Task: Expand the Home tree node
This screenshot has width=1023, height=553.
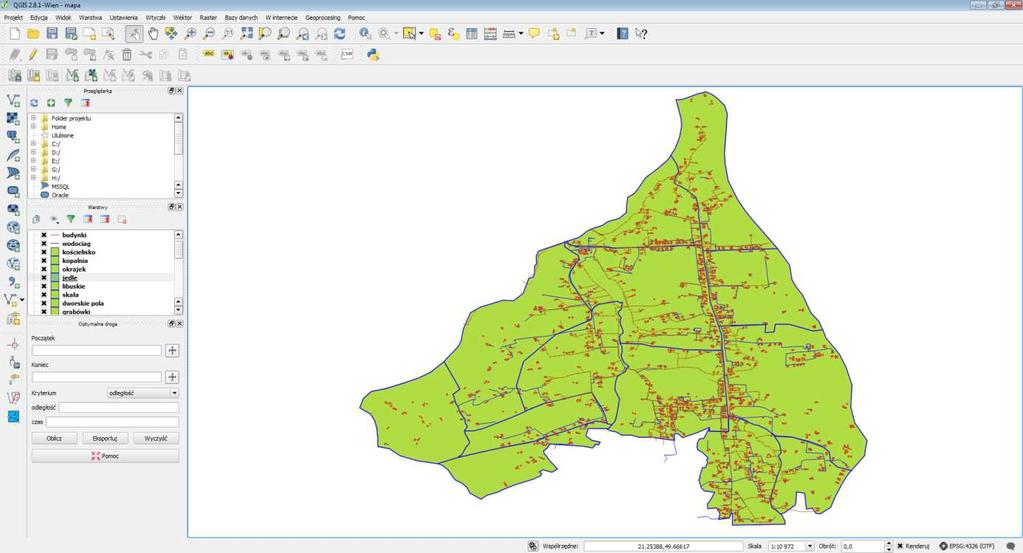Action: pyautogui.click(x=33, y=127)
